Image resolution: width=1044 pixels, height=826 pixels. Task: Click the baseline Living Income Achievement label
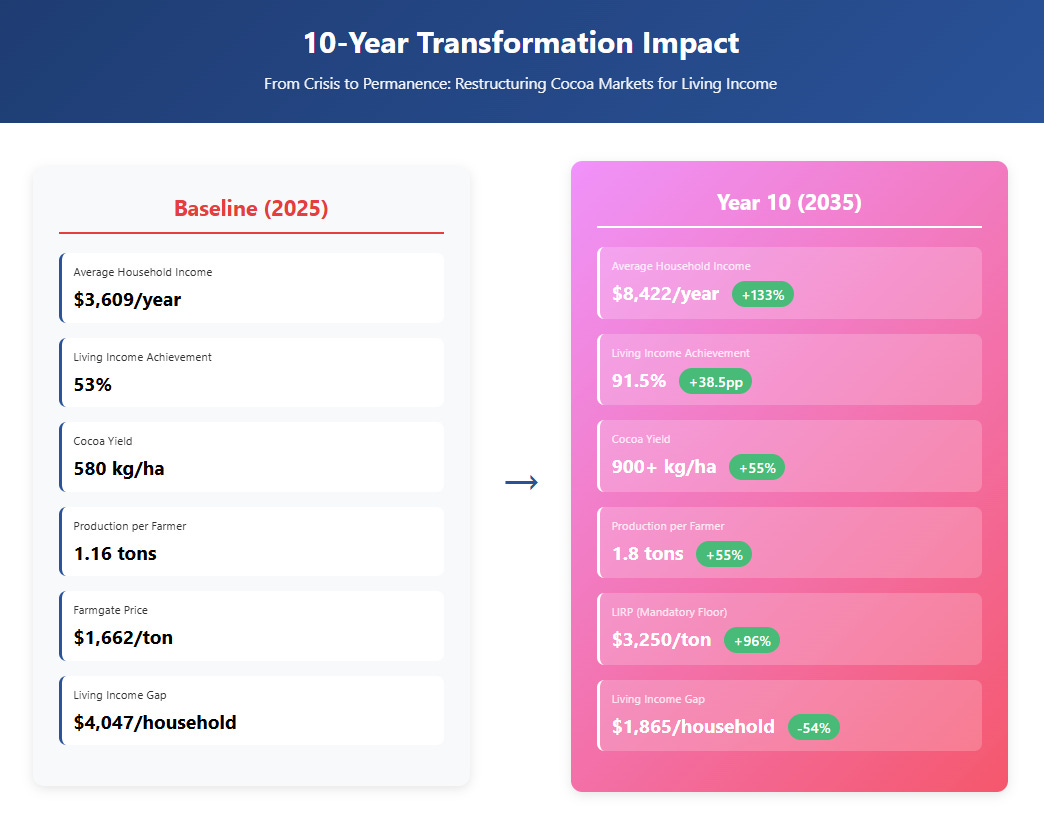click(142, 357)
